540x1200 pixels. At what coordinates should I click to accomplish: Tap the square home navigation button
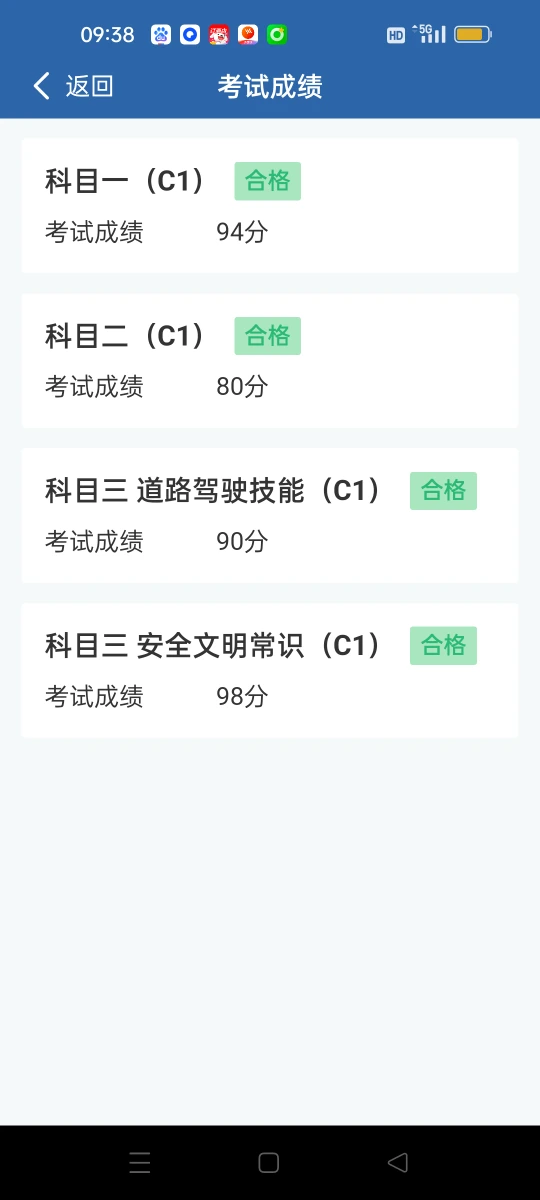point(268,1162)
